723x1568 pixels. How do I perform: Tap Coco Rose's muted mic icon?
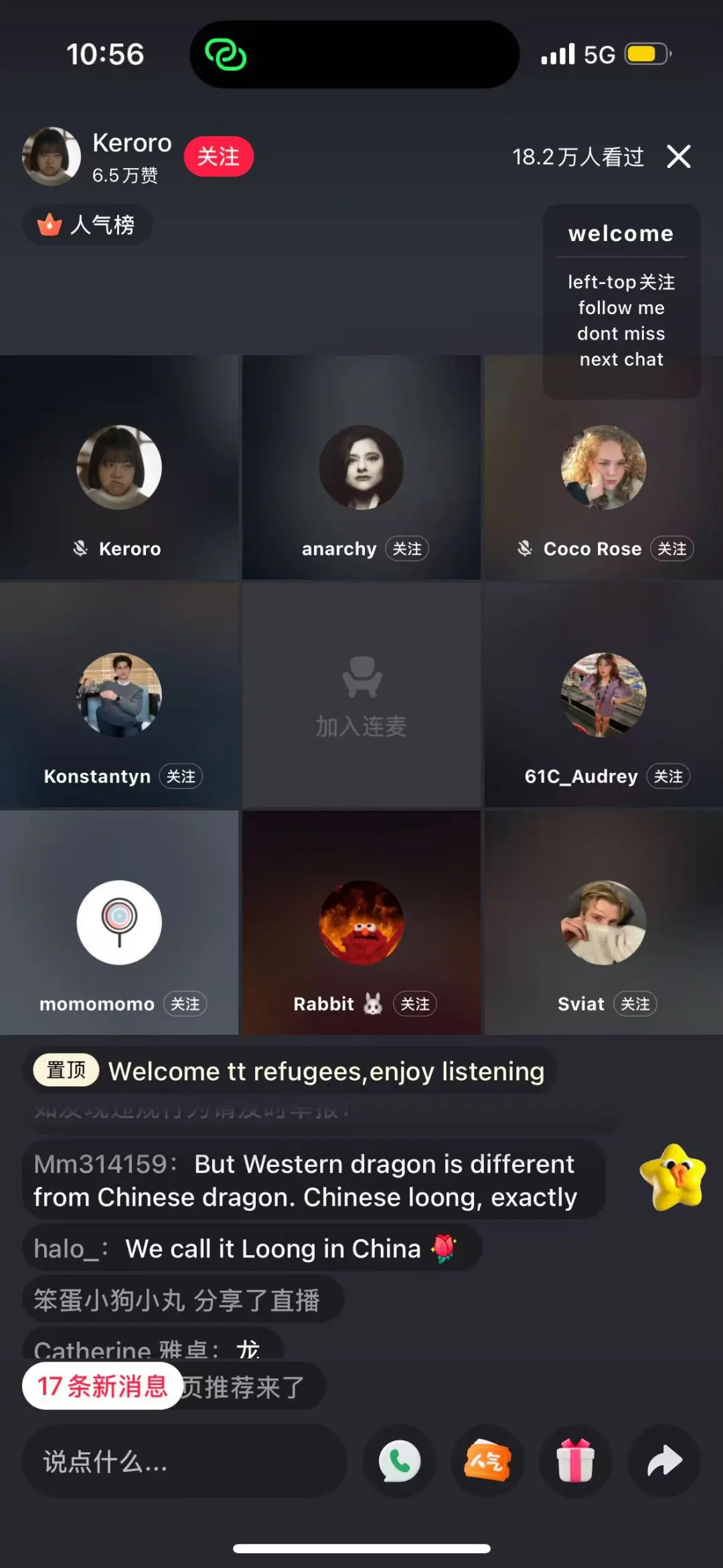click(x=525, y=549)
